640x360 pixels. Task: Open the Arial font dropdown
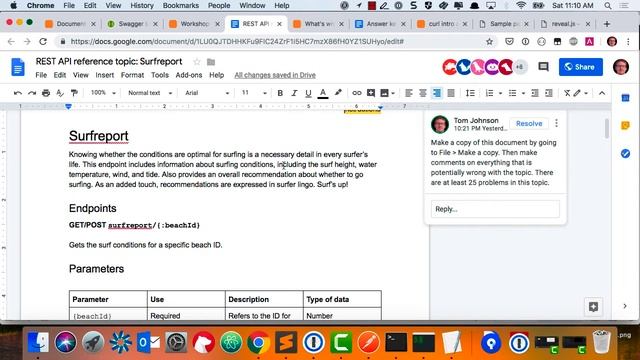(x=207, y=93)
